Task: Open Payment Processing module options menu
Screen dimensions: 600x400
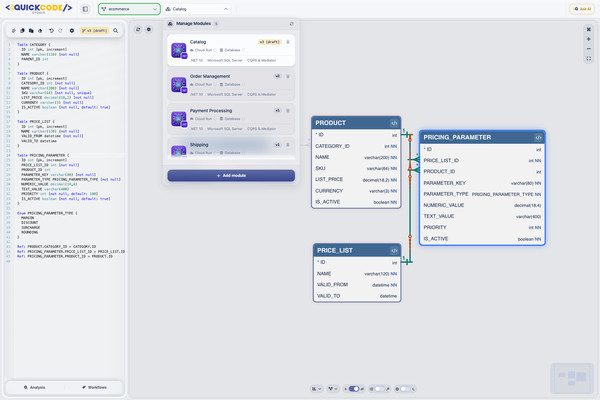Action: point(288,111)
